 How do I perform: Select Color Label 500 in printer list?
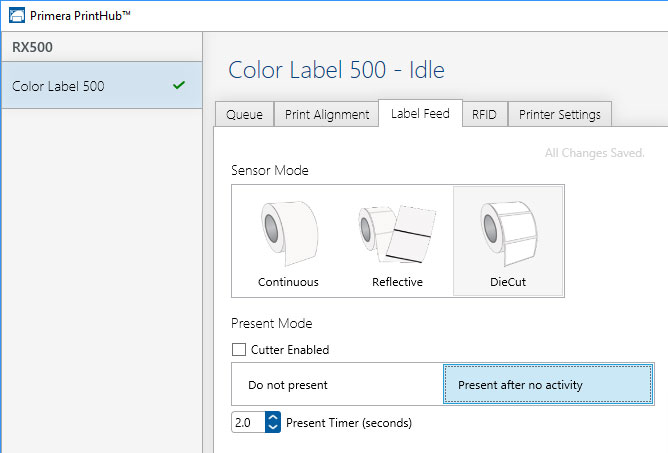101,86
